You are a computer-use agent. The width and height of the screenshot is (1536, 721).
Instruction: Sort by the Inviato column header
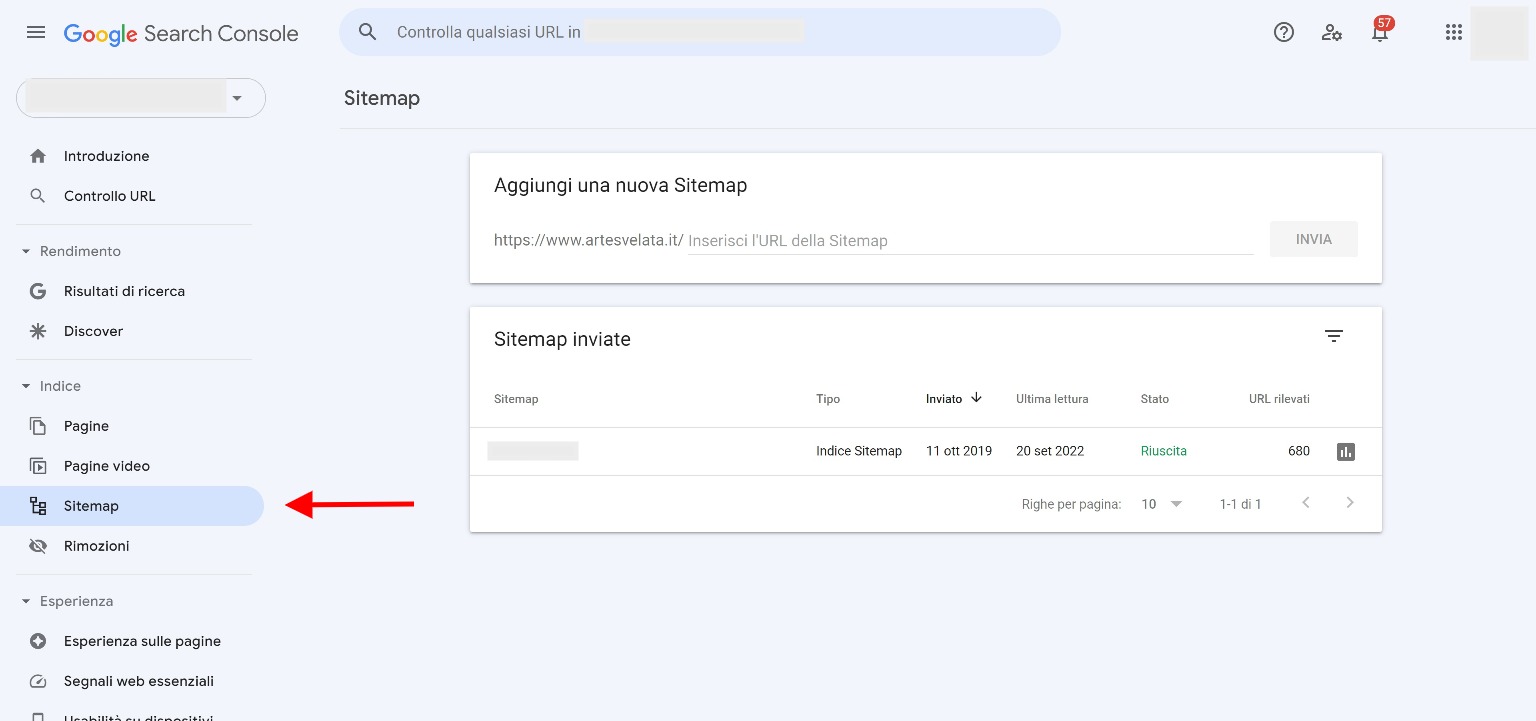944,399
